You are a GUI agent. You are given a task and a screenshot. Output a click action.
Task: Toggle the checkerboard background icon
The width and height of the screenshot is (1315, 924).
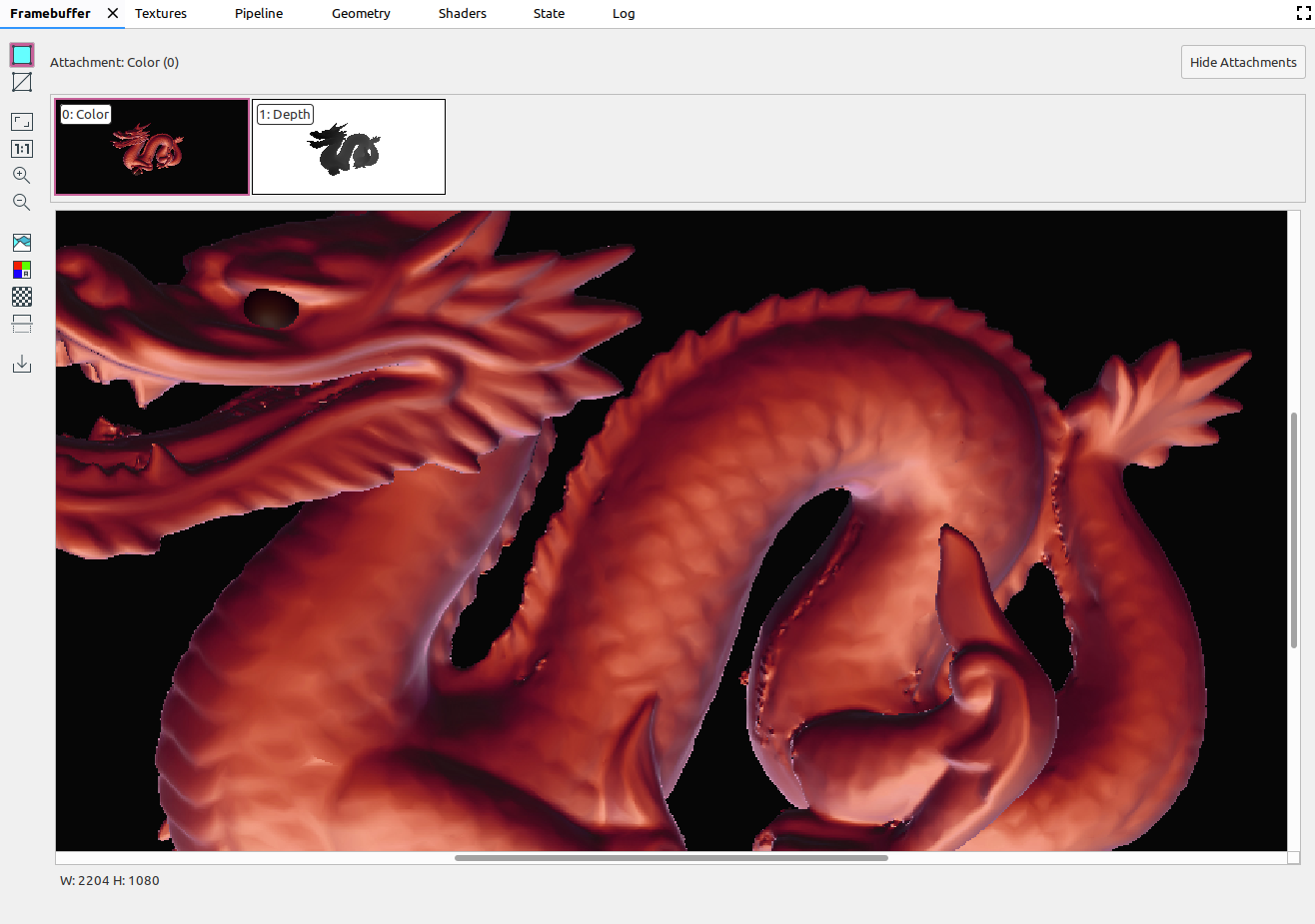click(x=22, y=297)
